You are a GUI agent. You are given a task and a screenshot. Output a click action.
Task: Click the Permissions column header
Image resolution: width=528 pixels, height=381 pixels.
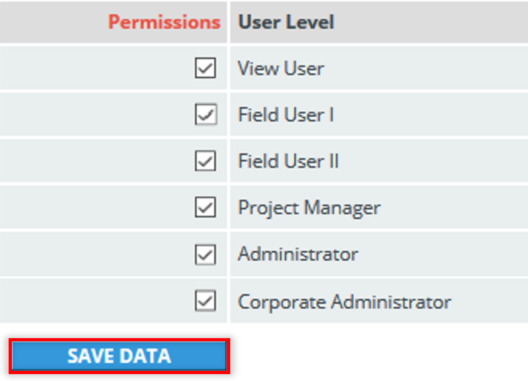[164, 22]
